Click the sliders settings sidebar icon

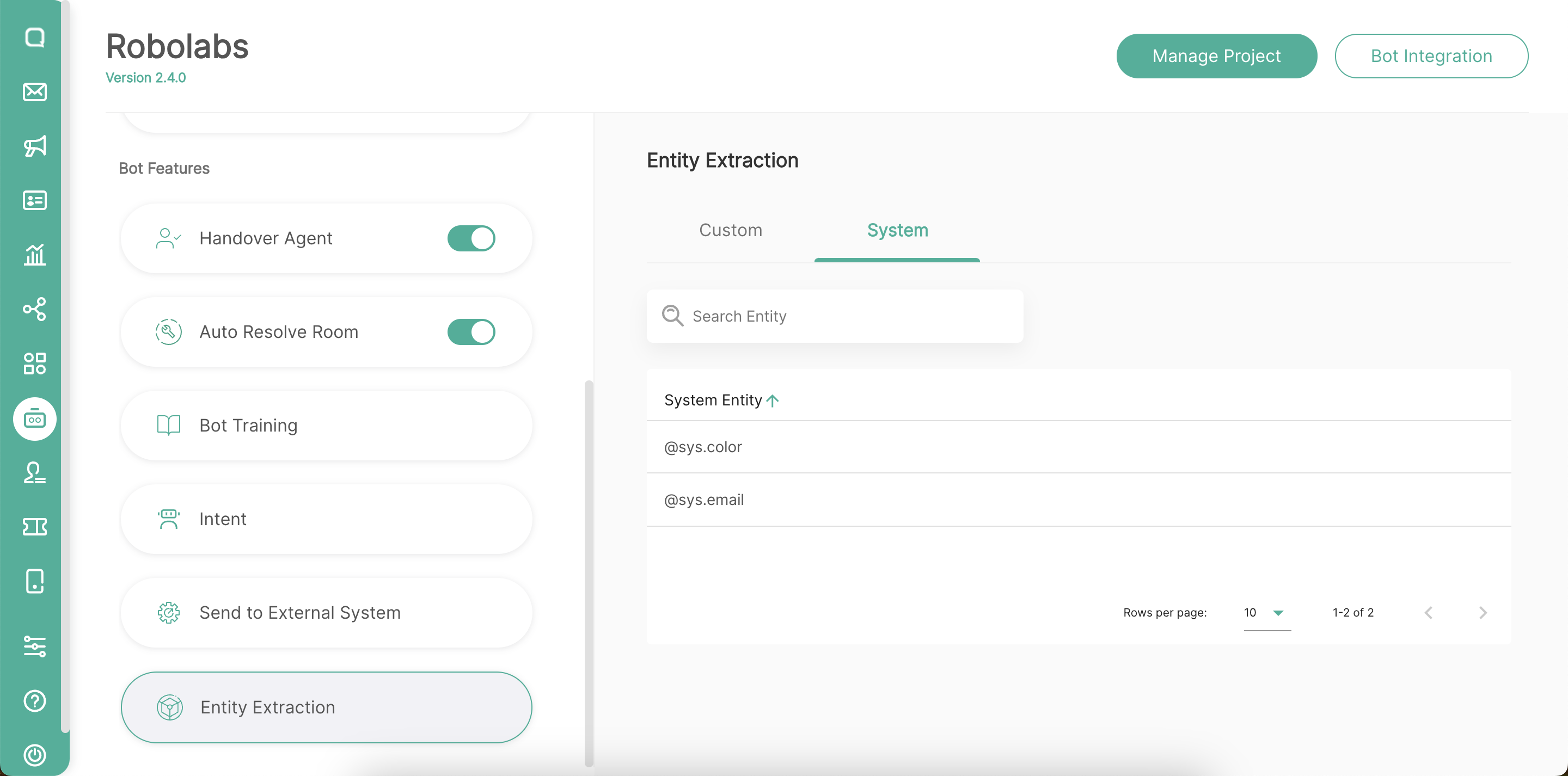pos(35,646)
